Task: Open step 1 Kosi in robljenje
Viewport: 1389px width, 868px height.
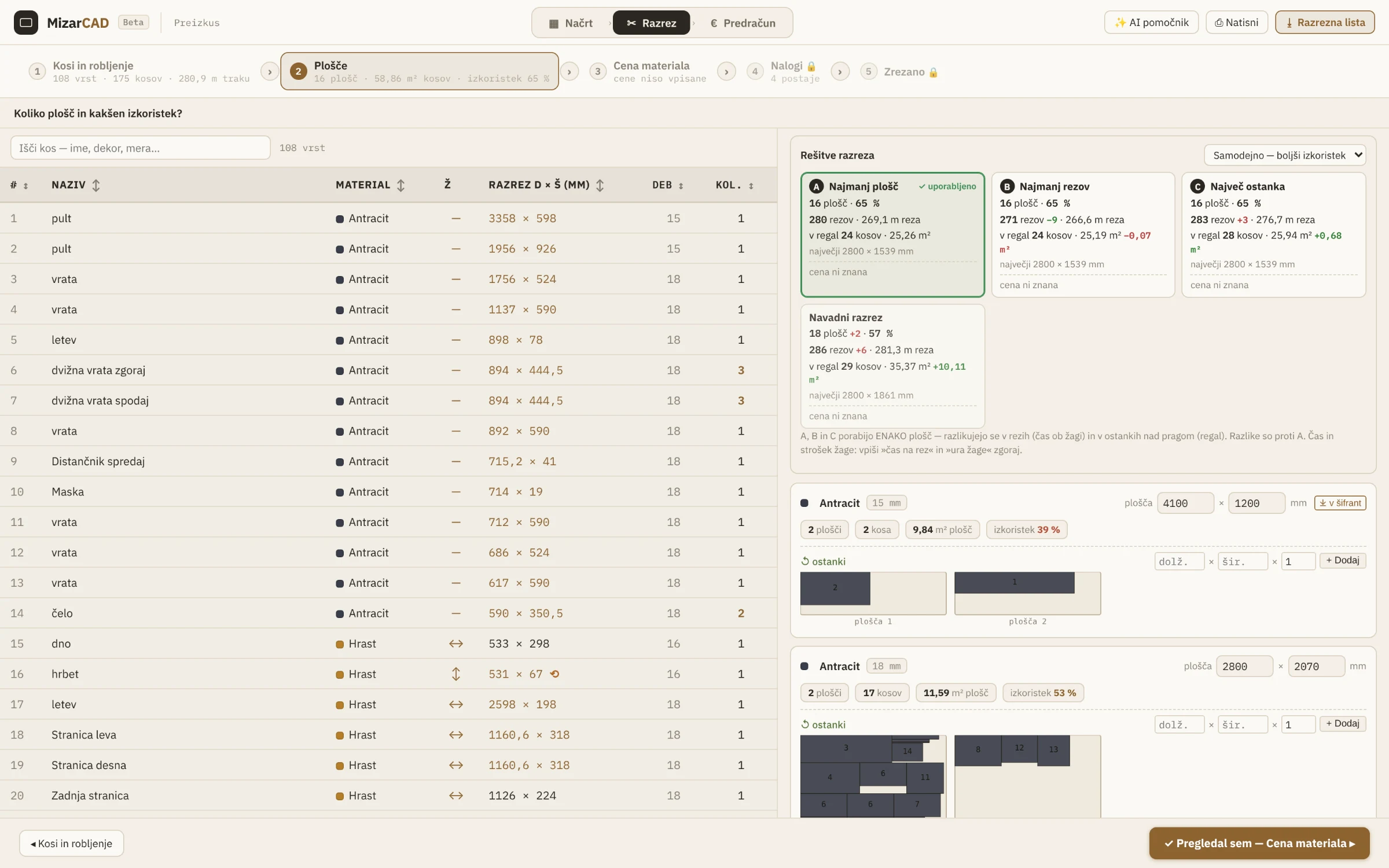Action: pyautogui.click(x=139, y=72)
